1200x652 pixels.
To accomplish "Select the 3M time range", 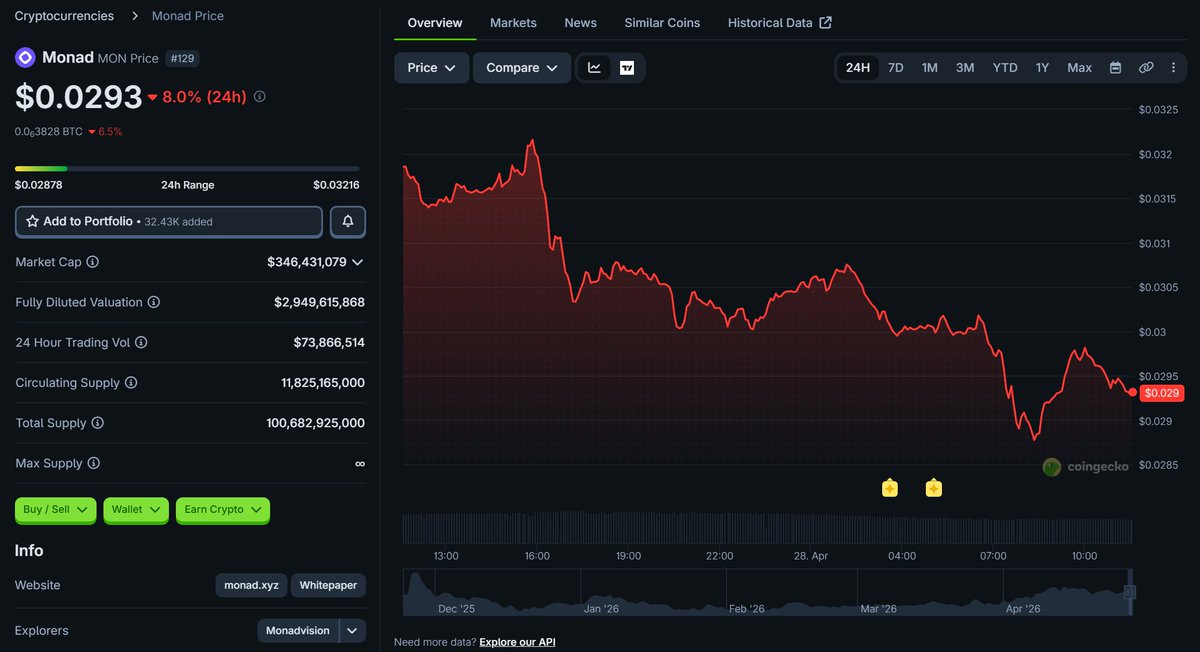I will tap(965, 68).
